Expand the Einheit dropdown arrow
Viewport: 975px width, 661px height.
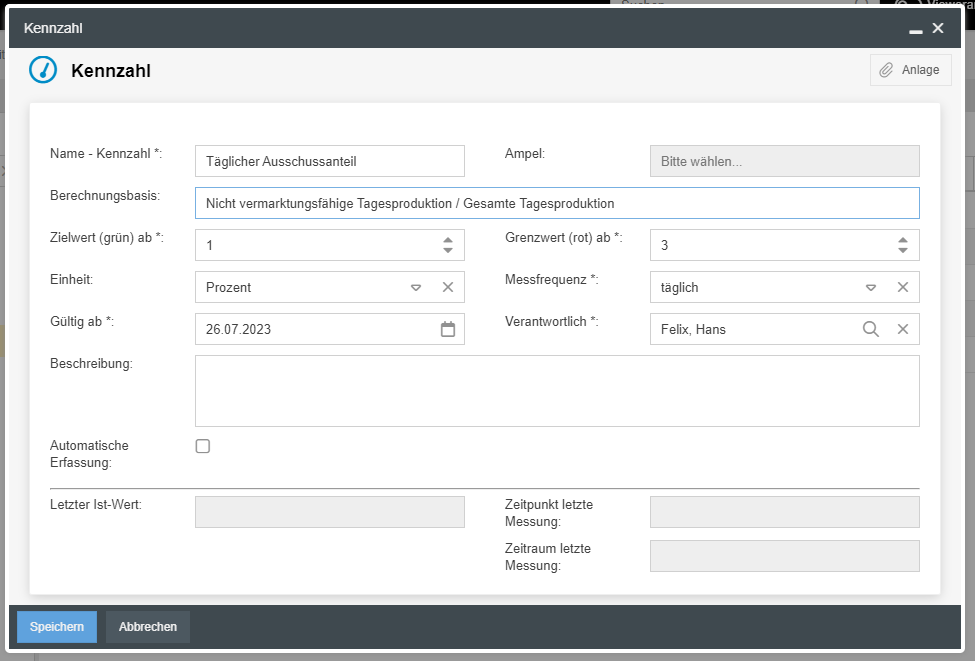coord(416,287)
